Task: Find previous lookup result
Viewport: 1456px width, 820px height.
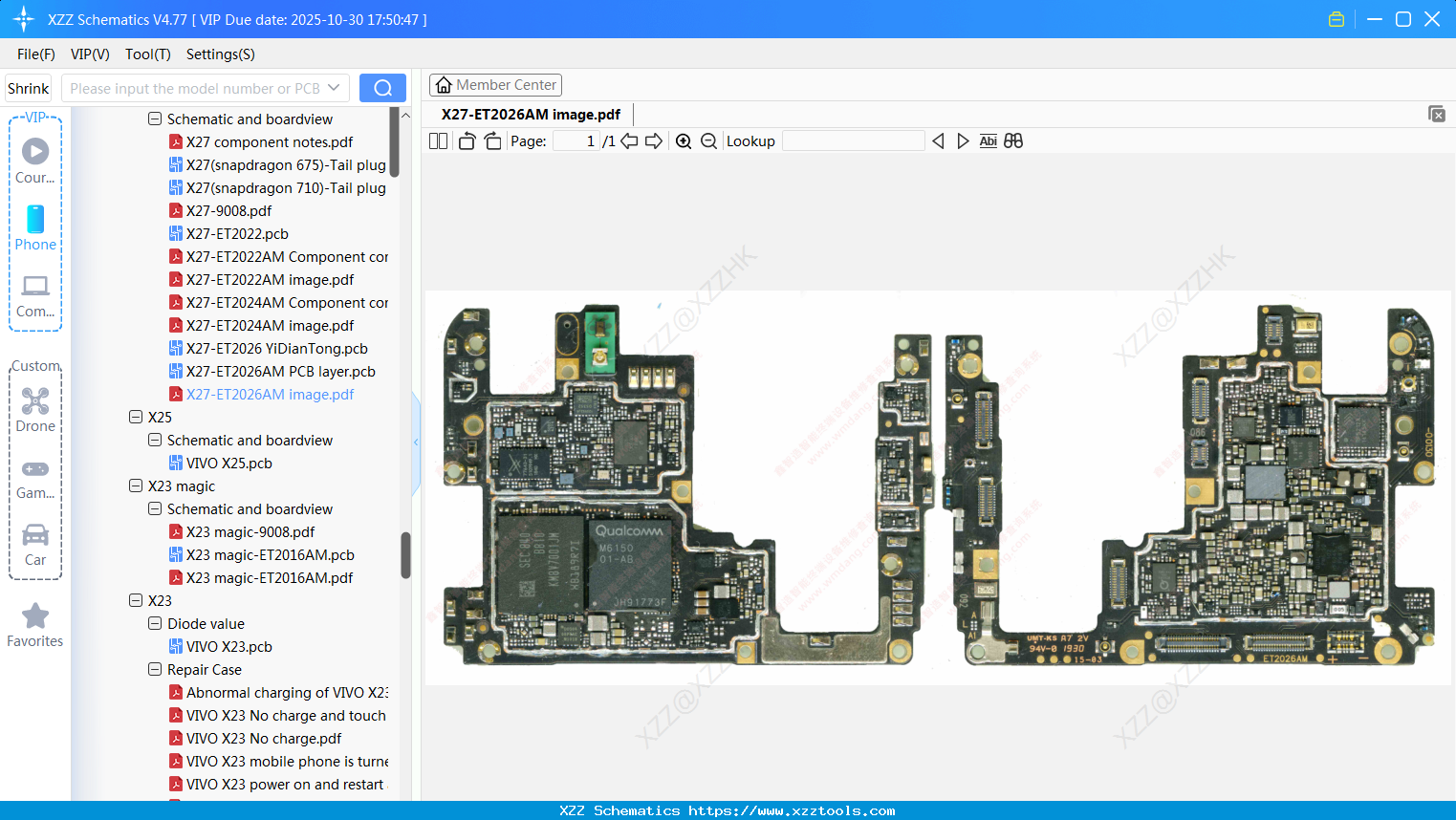Action: pos(938,141)
